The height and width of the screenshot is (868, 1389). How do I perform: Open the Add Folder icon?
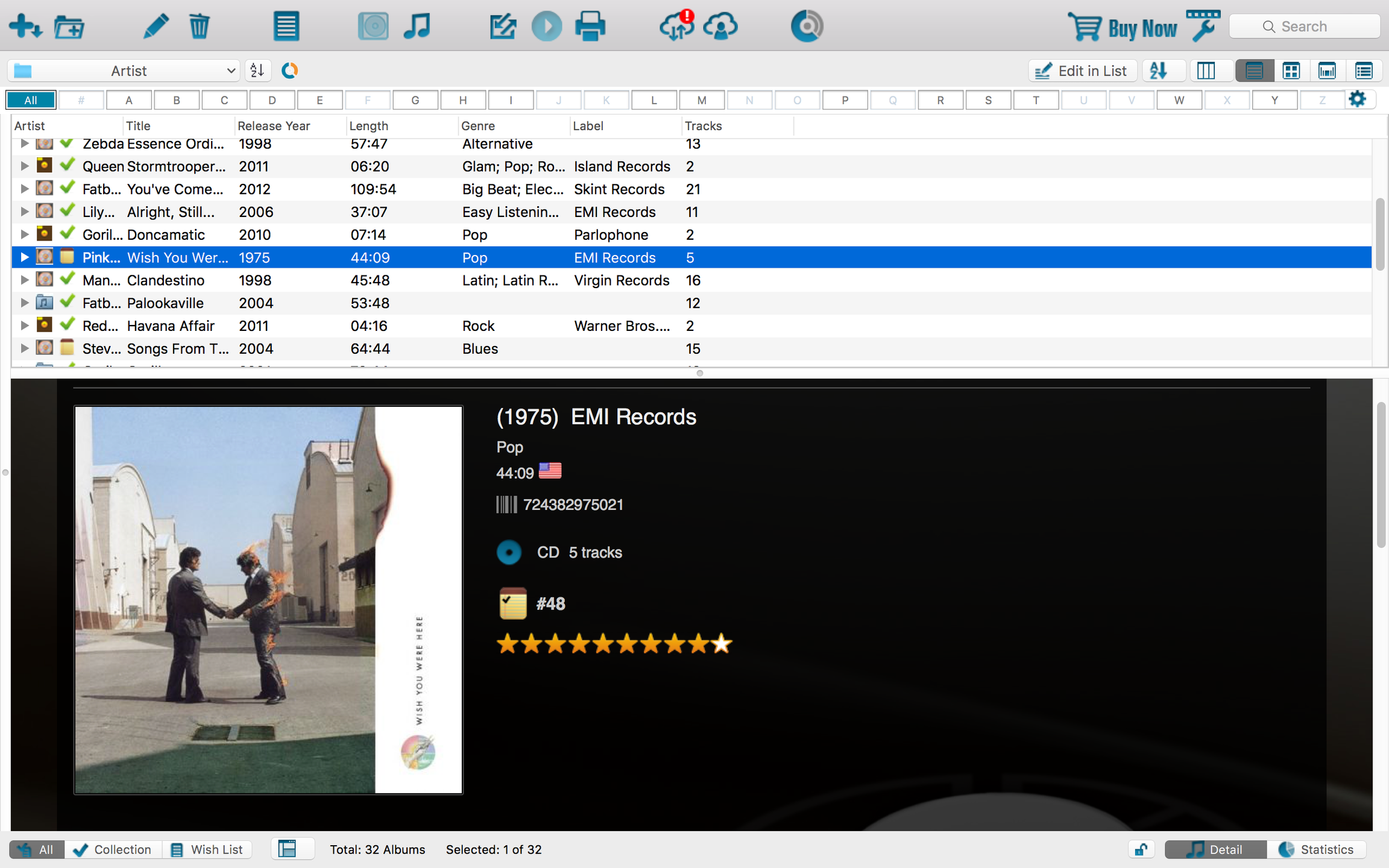click(69, 27)
